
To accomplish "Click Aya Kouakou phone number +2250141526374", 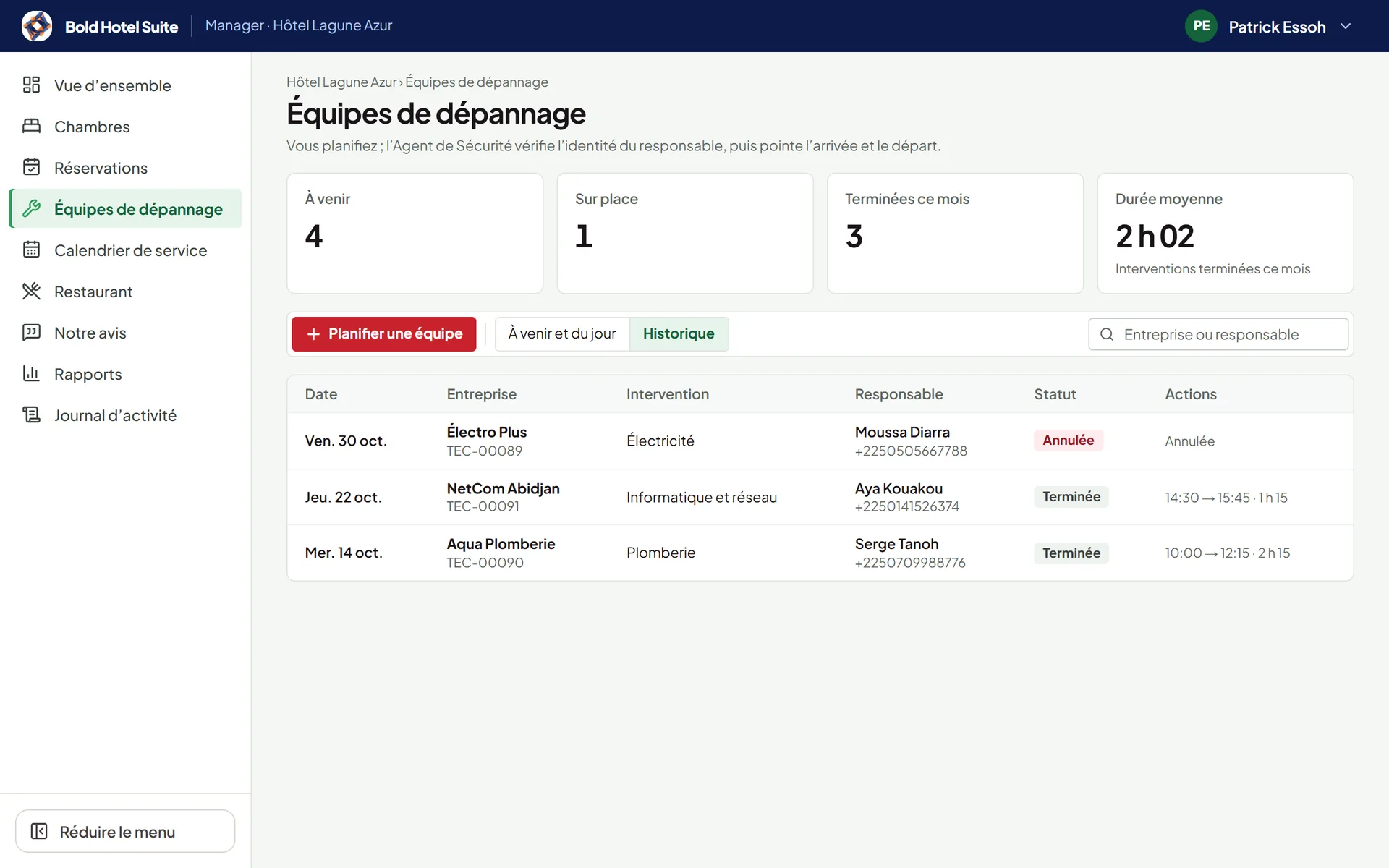I will (x=907, y=507).
